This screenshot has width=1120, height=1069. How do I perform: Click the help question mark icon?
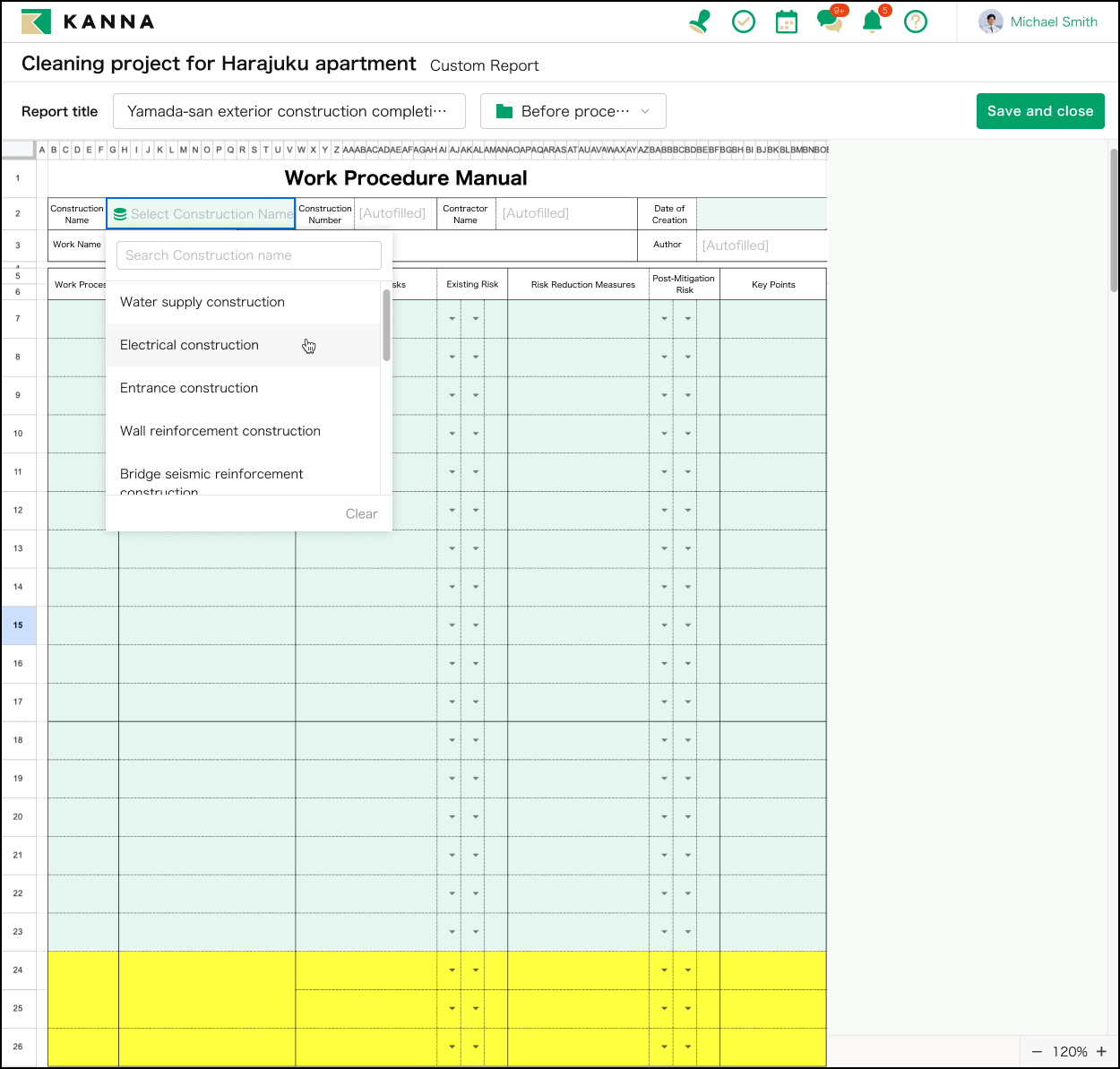click(x=915, y=22)
